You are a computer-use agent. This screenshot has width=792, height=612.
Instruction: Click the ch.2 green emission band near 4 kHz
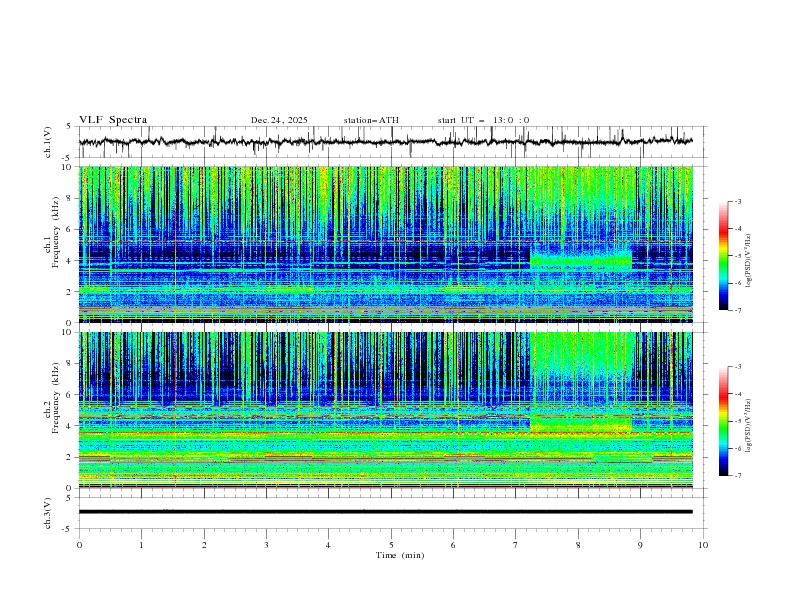click(581, 424)
